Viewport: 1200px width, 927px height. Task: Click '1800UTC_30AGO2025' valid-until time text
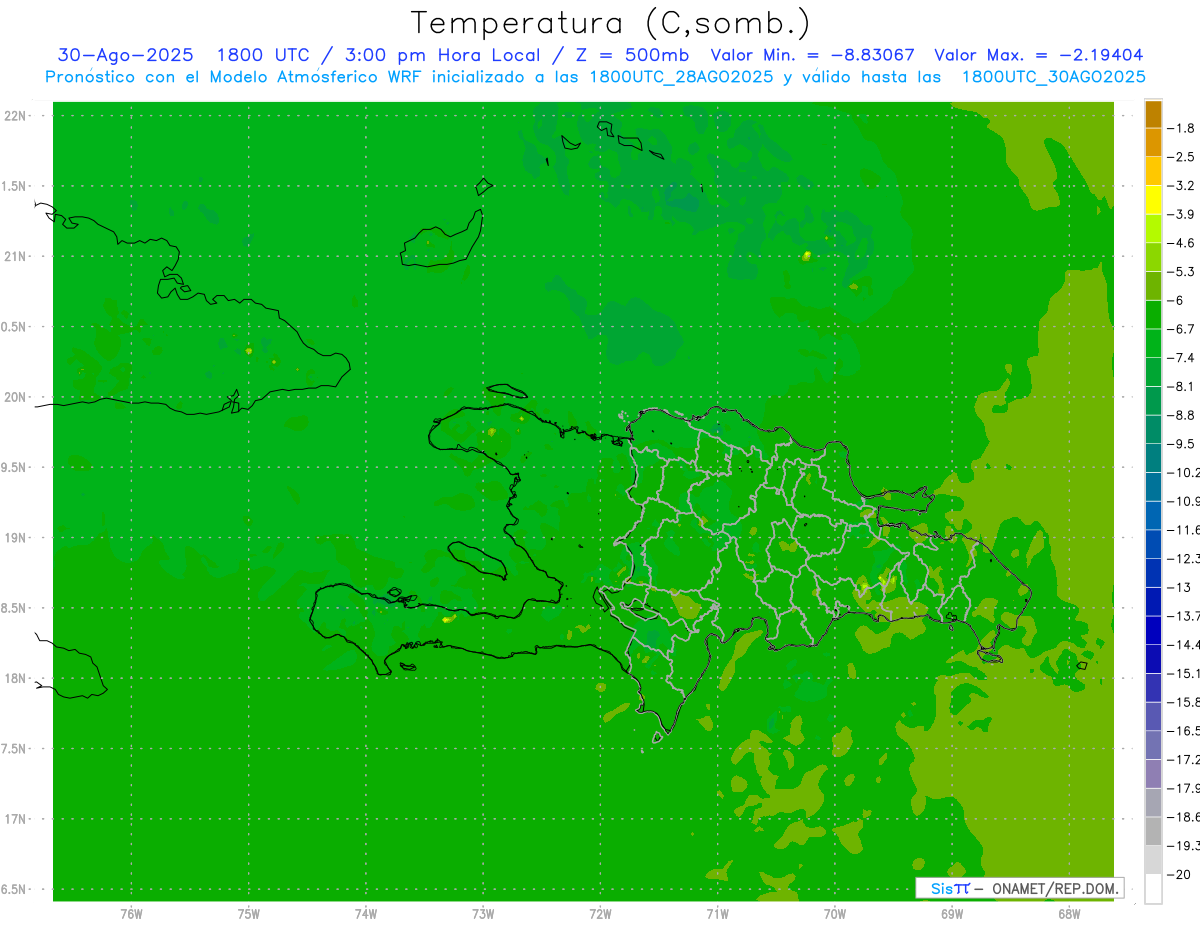click(x=1053, y=77)
